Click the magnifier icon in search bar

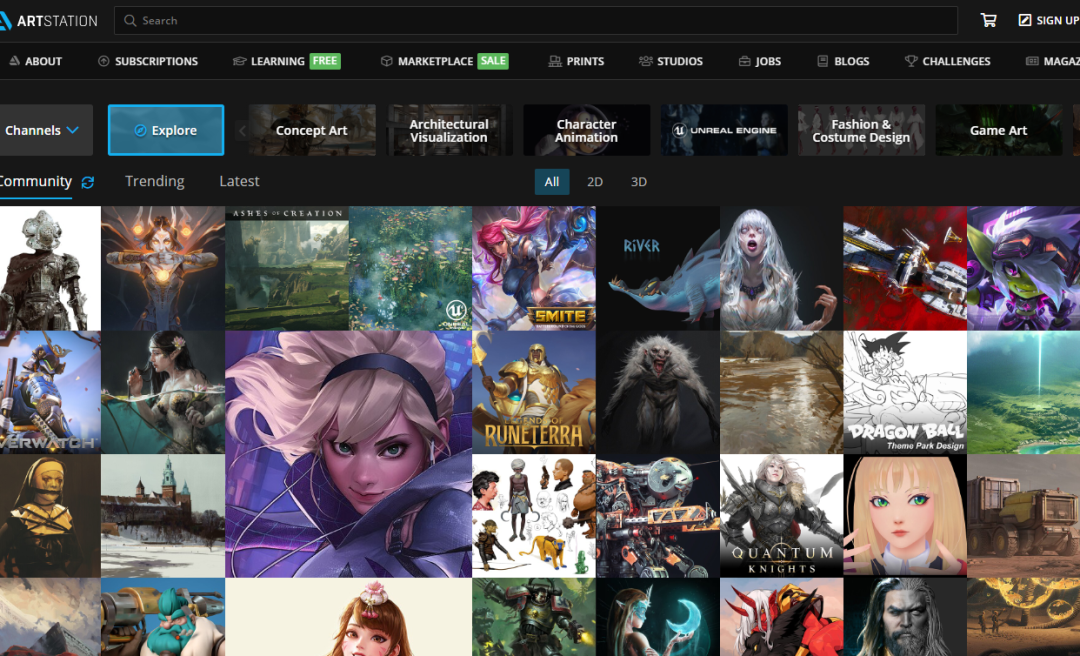pyautogui.click(x=130, y=21)
